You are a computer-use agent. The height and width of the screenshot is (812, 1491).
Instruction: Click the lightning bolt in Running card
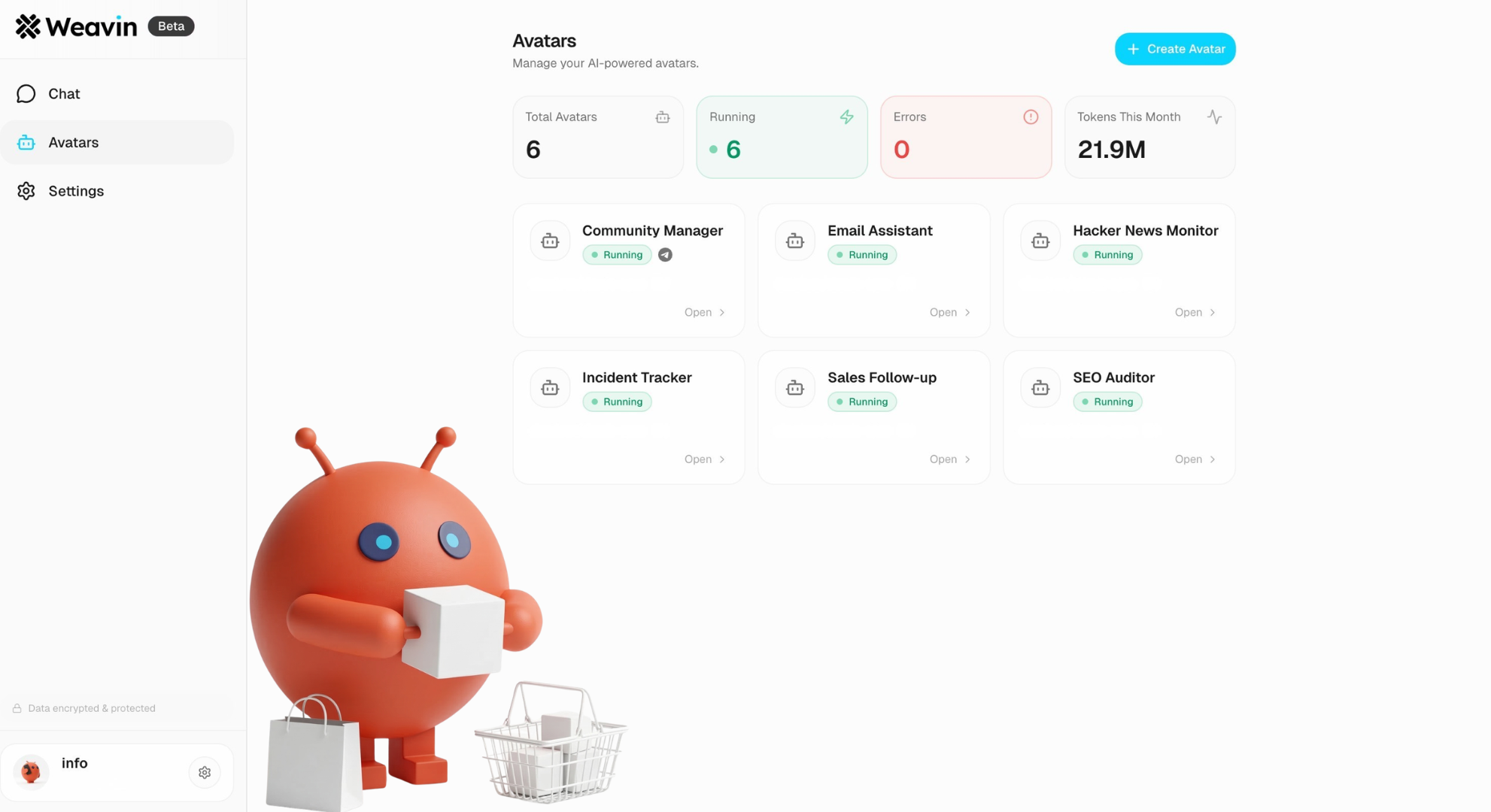pyautogui.click(x=847, y=117)
